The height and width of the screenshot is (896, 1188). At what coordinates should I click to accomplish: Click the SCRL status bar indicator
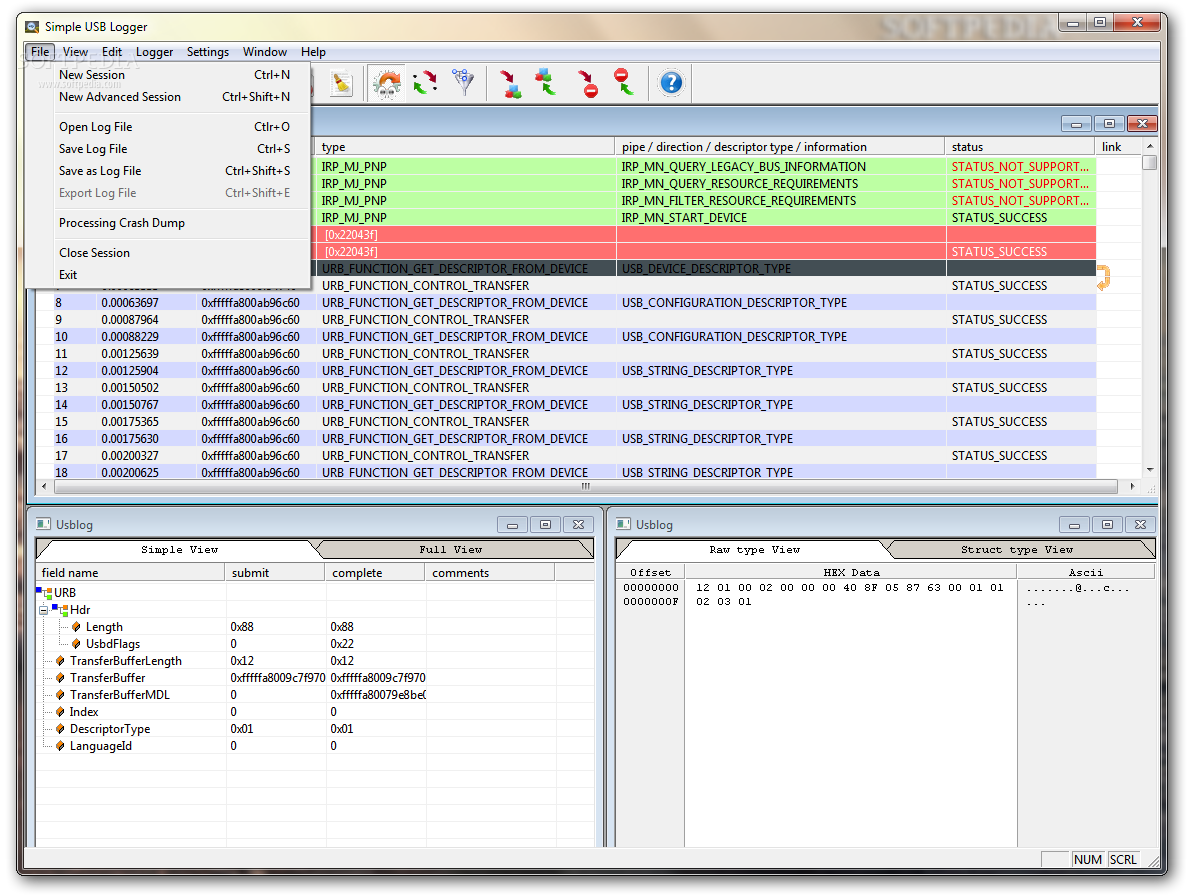pyautogui.click(x=1123, y=859)
